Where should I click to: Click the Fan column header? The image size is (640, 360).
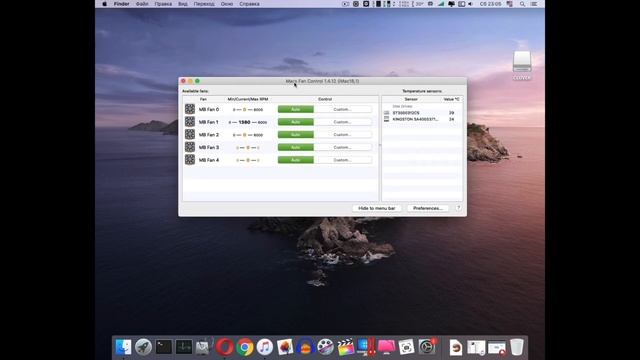click(203, 99)
